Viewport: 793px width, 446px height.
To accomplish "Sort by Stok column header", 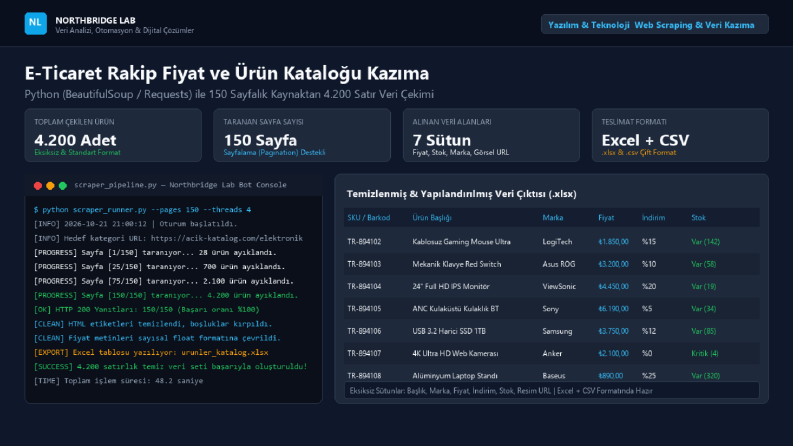I will [698, 217].
